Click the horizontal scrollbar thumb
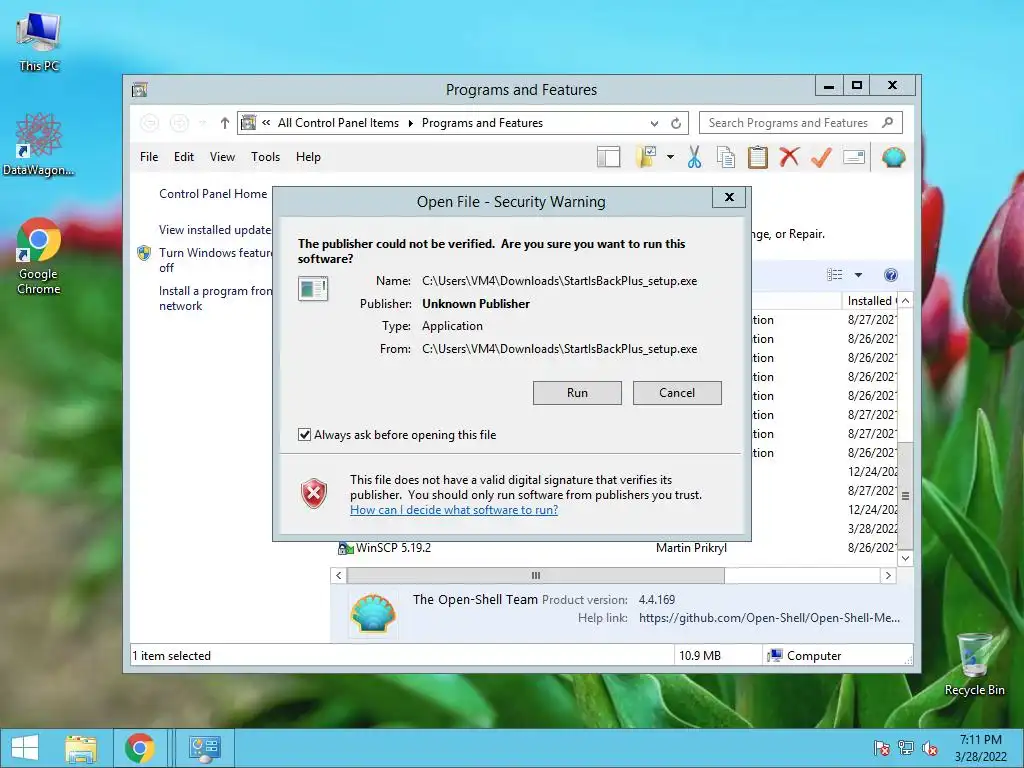Viewport: 1024px width, 768px height. (x=536, y=575)
